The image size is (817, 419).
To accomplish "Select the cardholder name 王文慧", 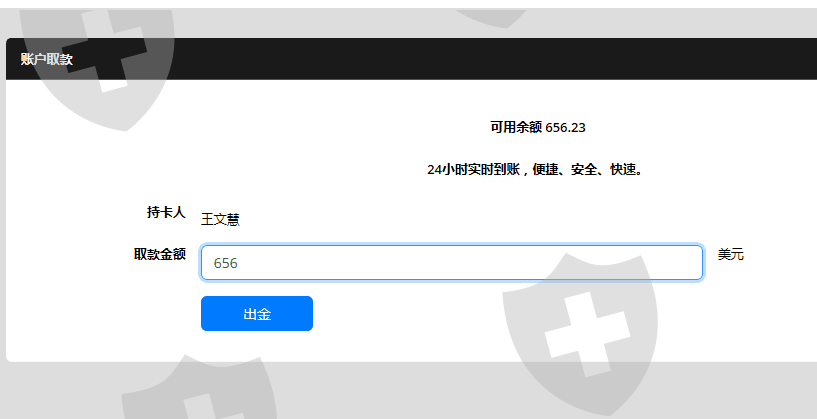I will (220, 219).
